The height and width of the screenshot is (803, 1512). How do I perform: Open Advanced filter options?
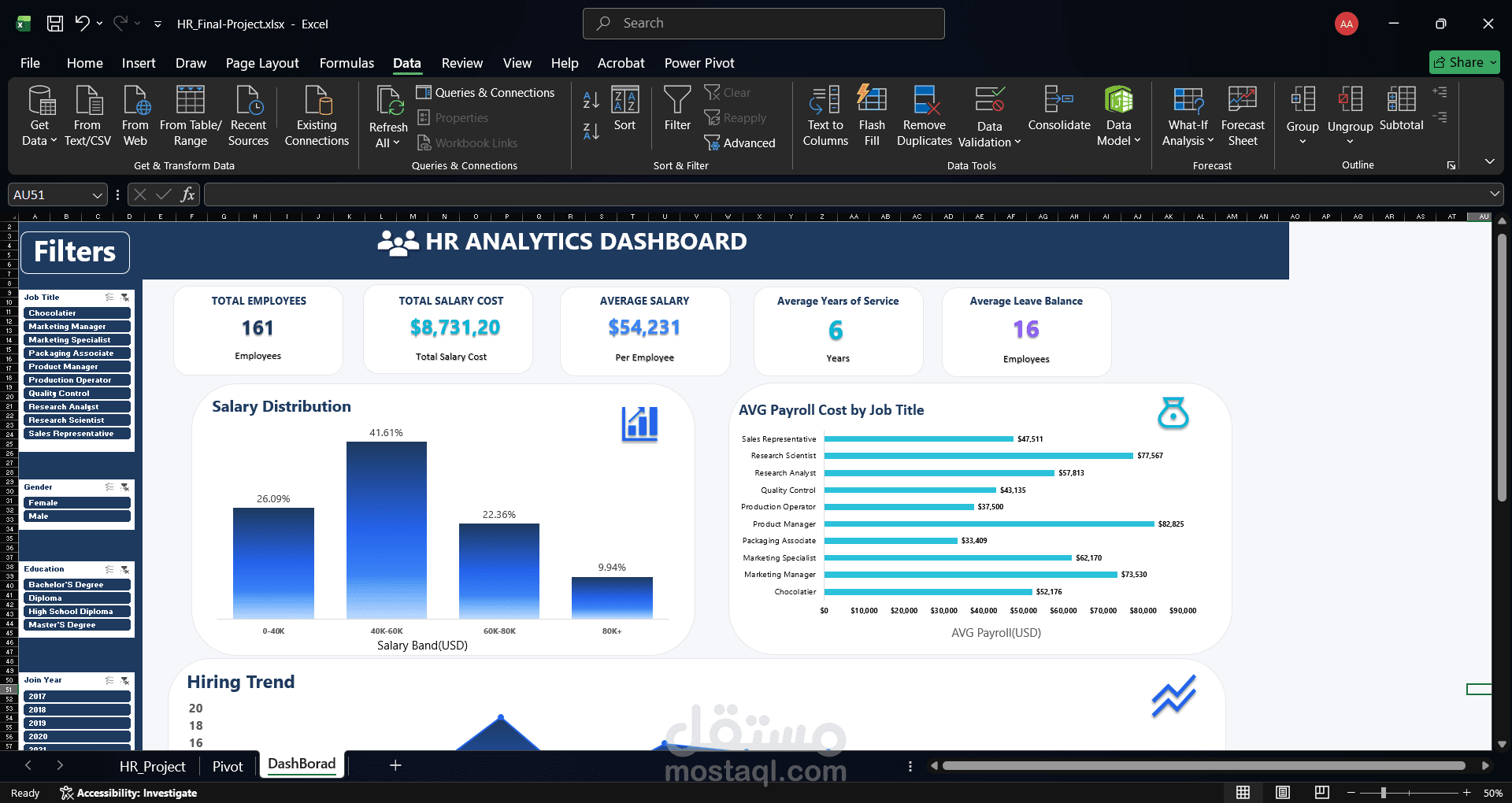(x=739, y=142)
